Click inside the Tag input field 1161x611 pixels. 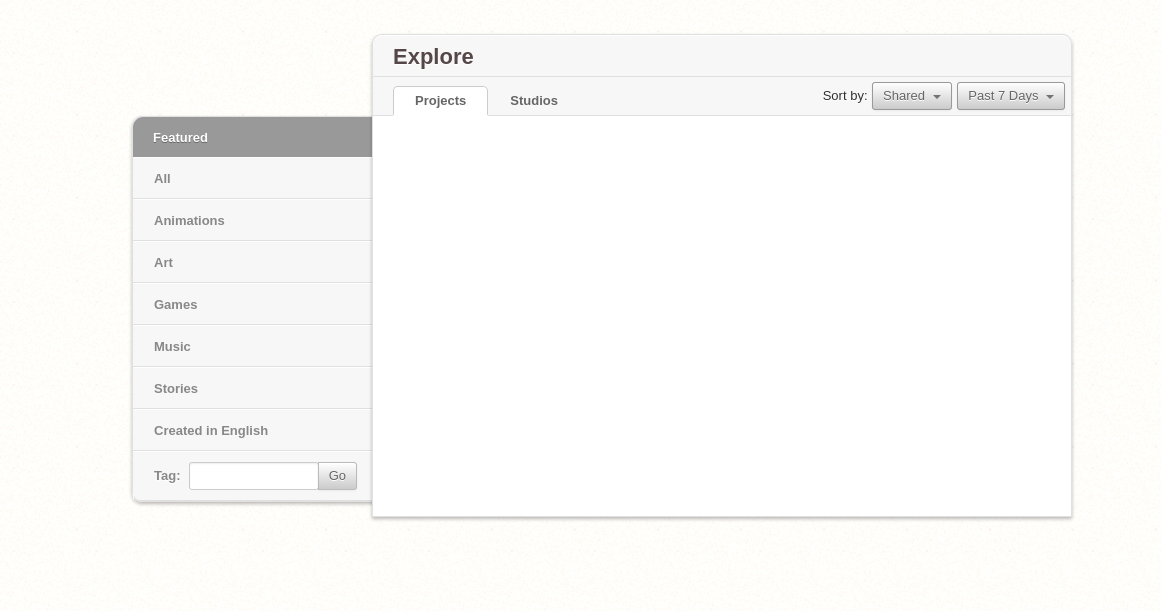pyautogui.click(x=253, y=475)
